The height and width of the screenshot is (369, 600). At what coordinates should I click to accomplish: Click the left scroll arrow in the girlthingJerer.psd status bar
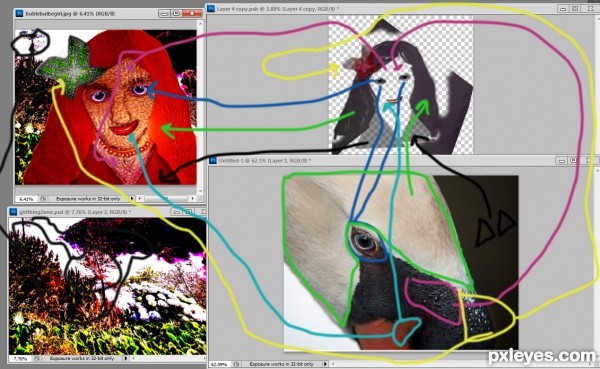point(133,359)
